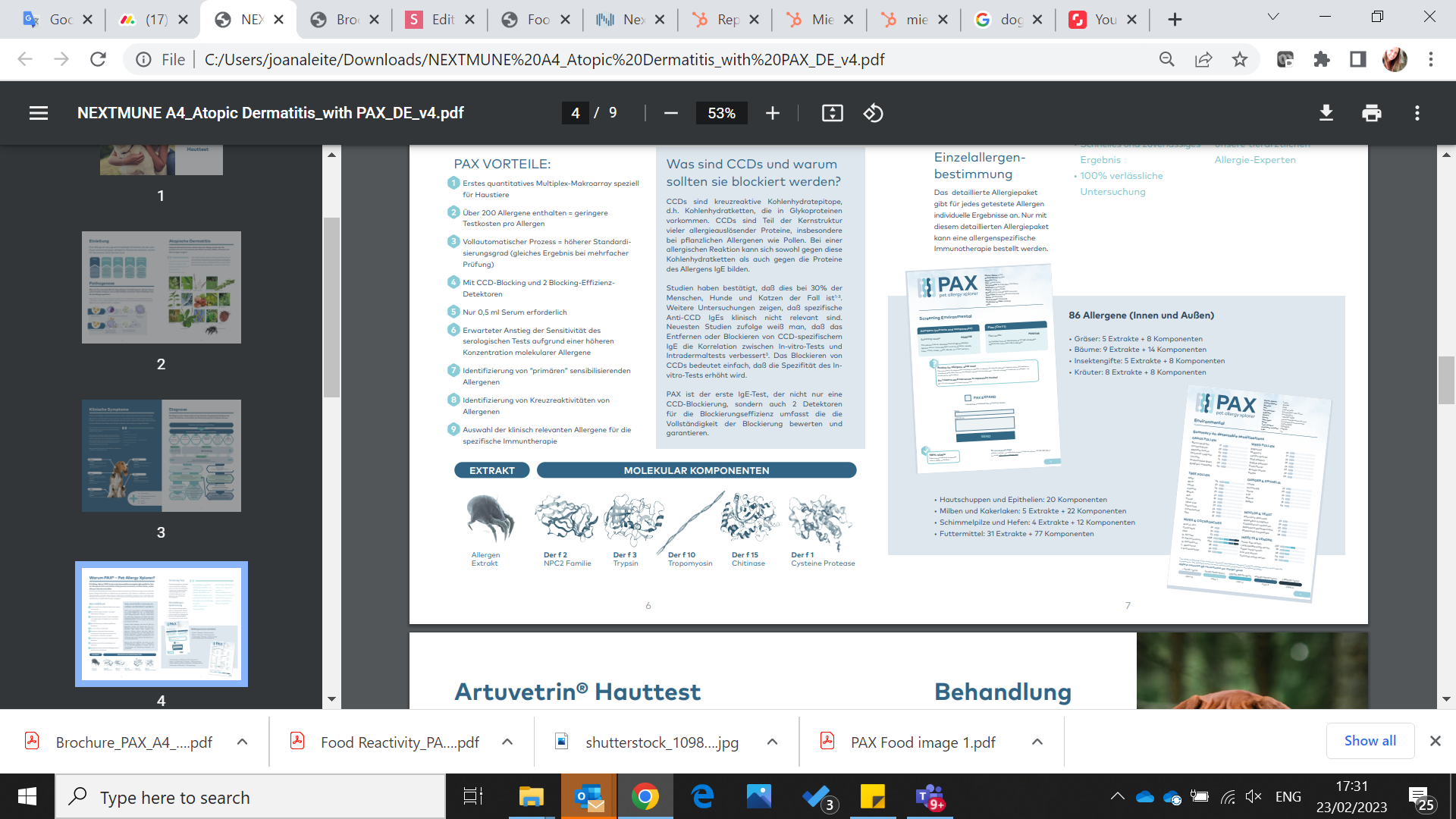Click the Show all downloads button
Screen dimensions: 1456x819
pyautogui.click(x=1370, y=741)
